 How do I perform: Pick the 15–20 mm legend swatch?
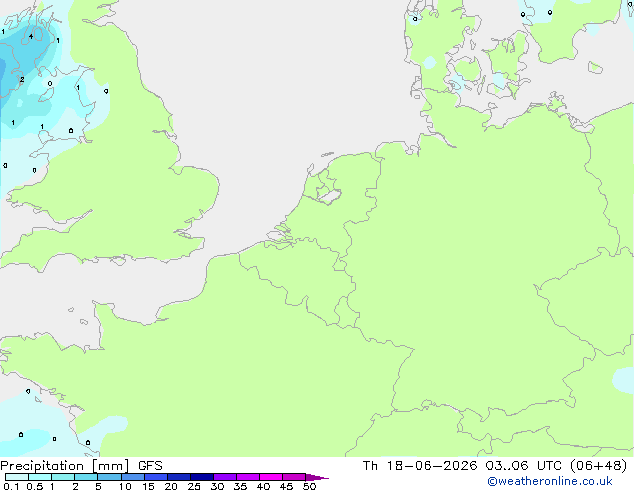(x=156, y=477)
